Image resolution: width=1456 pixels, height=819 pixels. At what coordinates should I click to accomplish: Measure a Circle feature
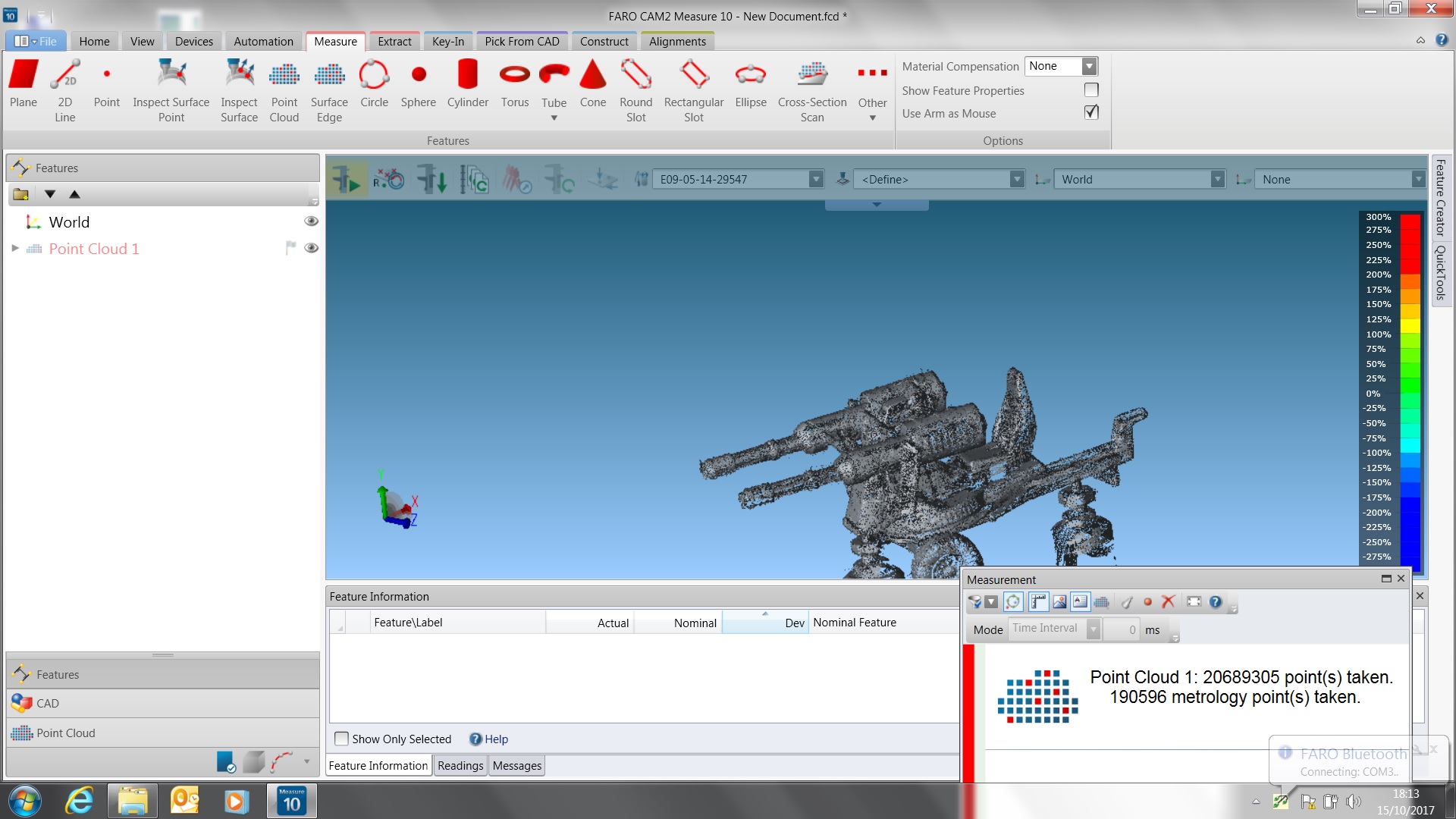[374, 83]
